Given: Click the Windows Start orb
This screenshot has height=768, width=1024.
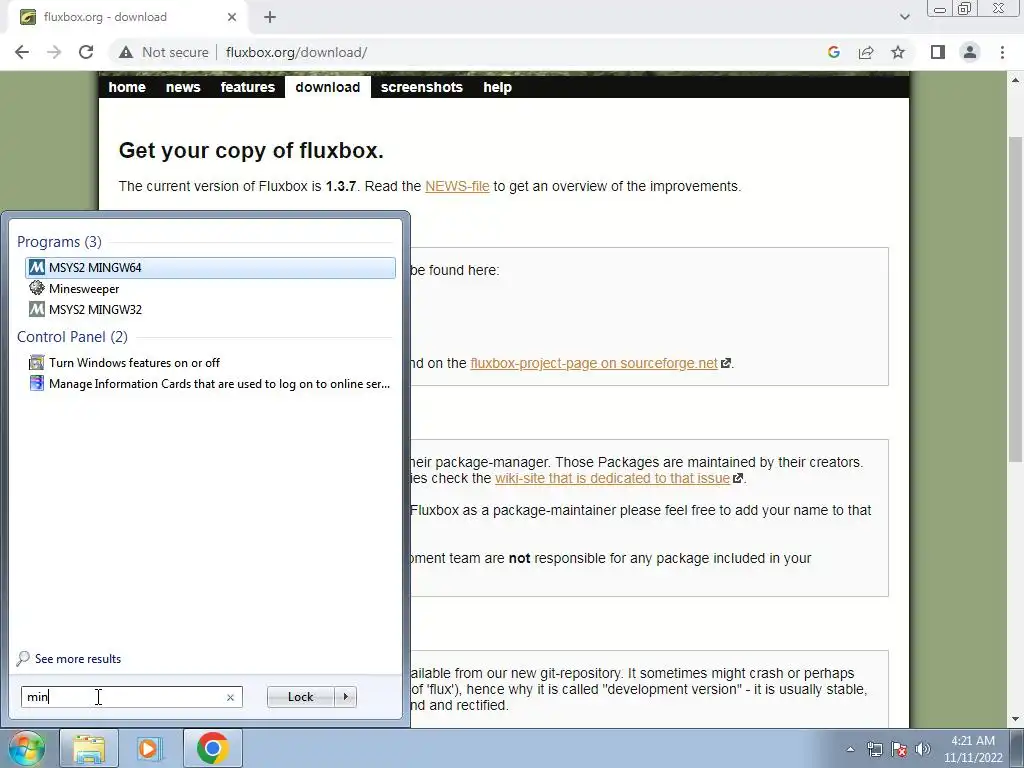Looking at the screenshot, I should (x=27, y=748).
